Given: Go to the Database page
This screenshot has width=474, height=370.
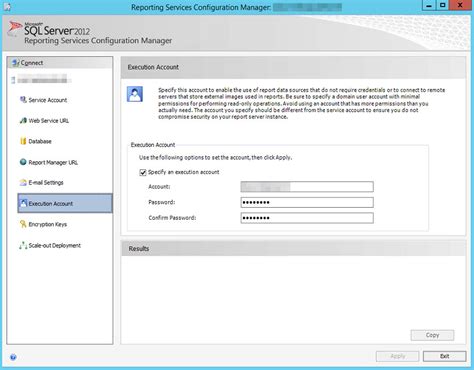Looking at the screenshot, I should click(40, 141).
